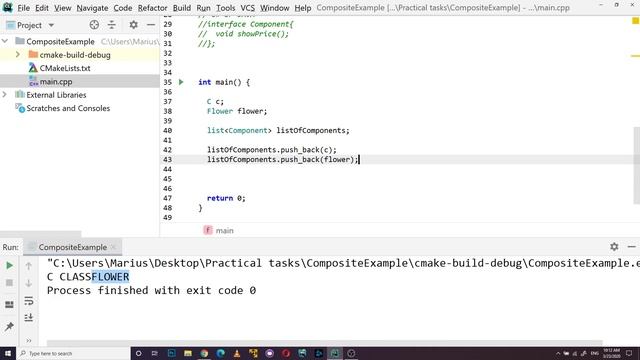The width and height of the screenshot is (640, 360).
Task: Open the Help menu
Action: (x=302, y=8)
